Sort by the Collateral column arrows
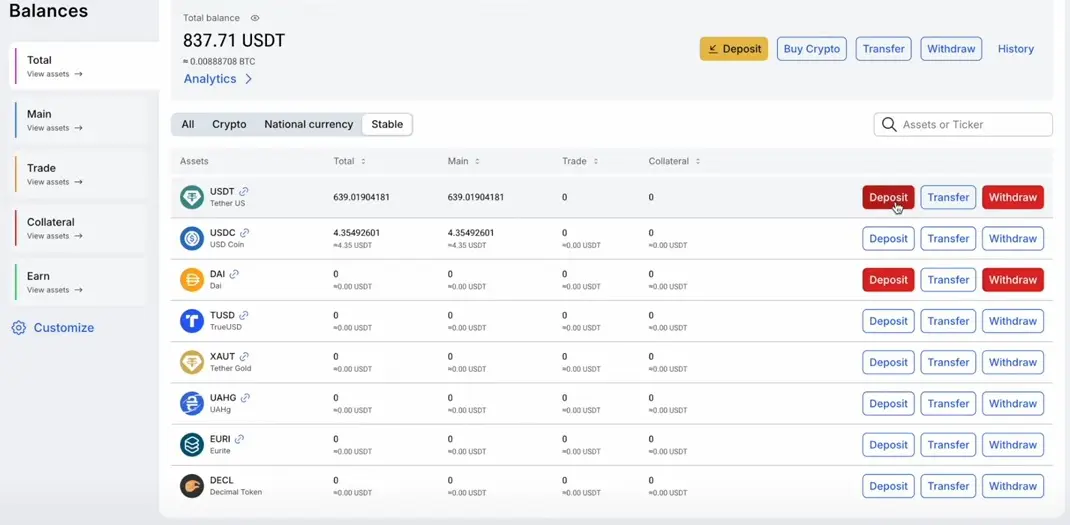Viewport: 1070px width, 525px height. [697, 162]
